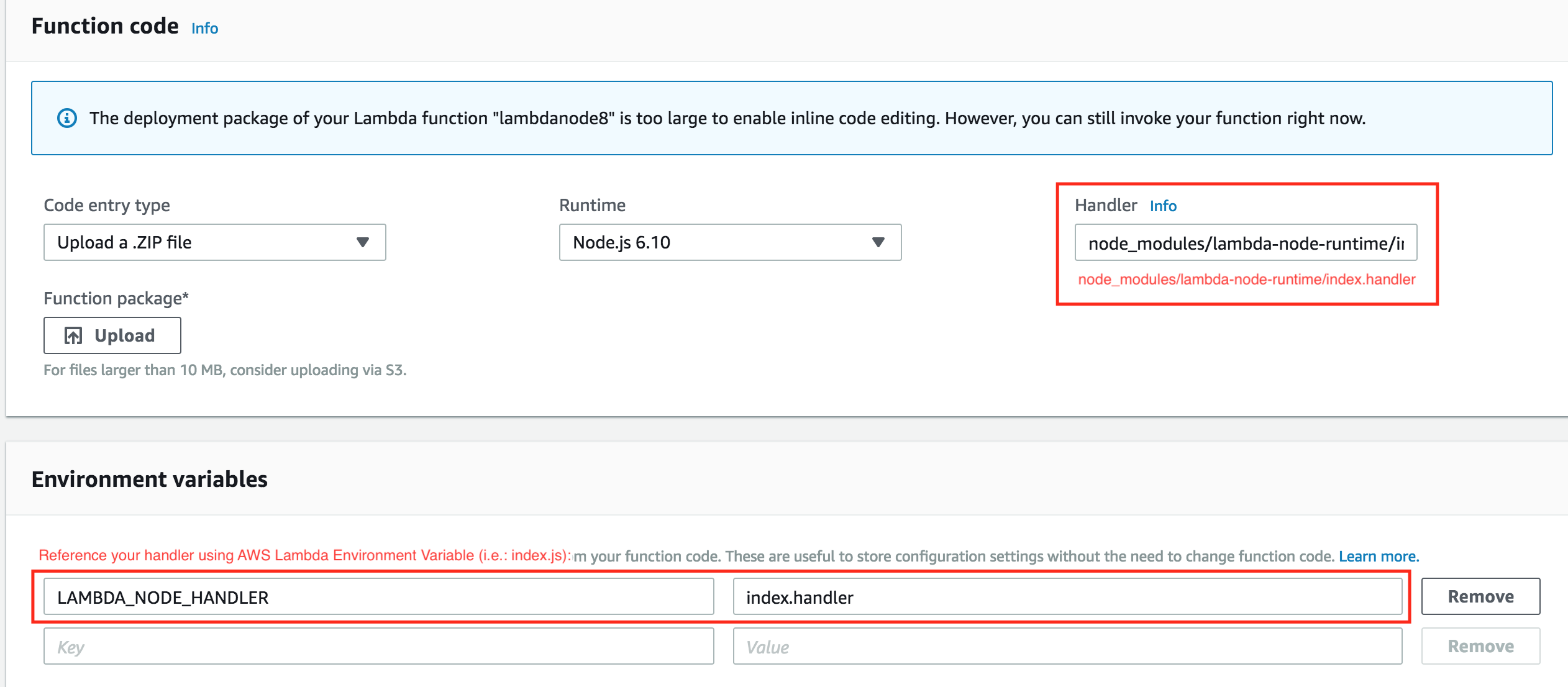Click the info circle icon in the blue banner
Image resolution: width=1568 pixels, height=687 pixels.
pos(67,118)
